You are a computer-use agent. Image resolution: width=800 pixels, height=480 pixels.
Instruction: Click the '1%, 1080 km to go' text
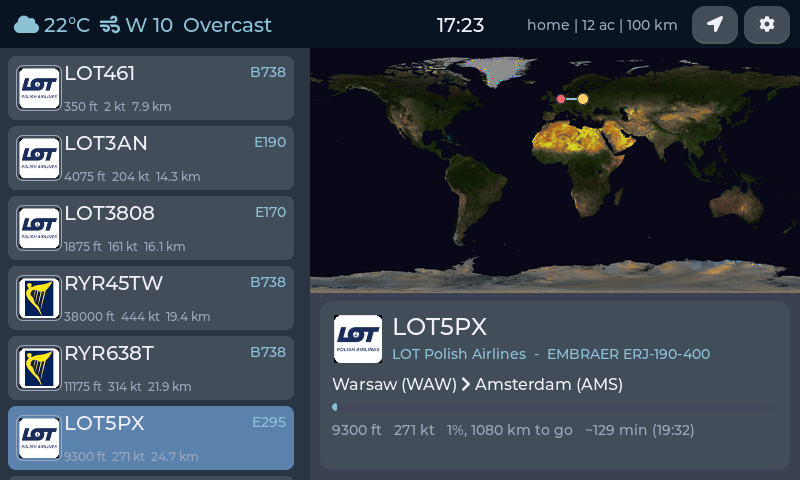(x=510, y=430)
